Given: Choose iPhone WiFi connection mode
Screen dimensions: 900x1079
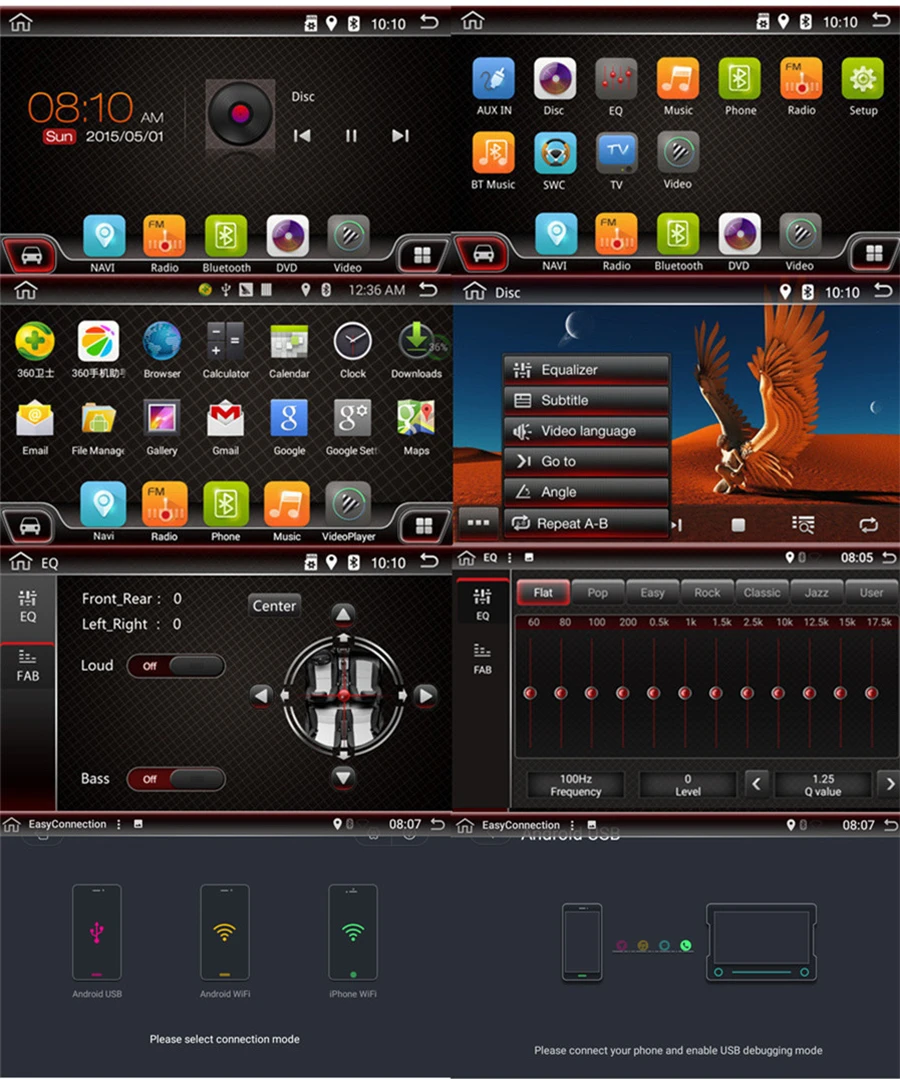Looking at the screenshot, I should [x=353, y=940].
